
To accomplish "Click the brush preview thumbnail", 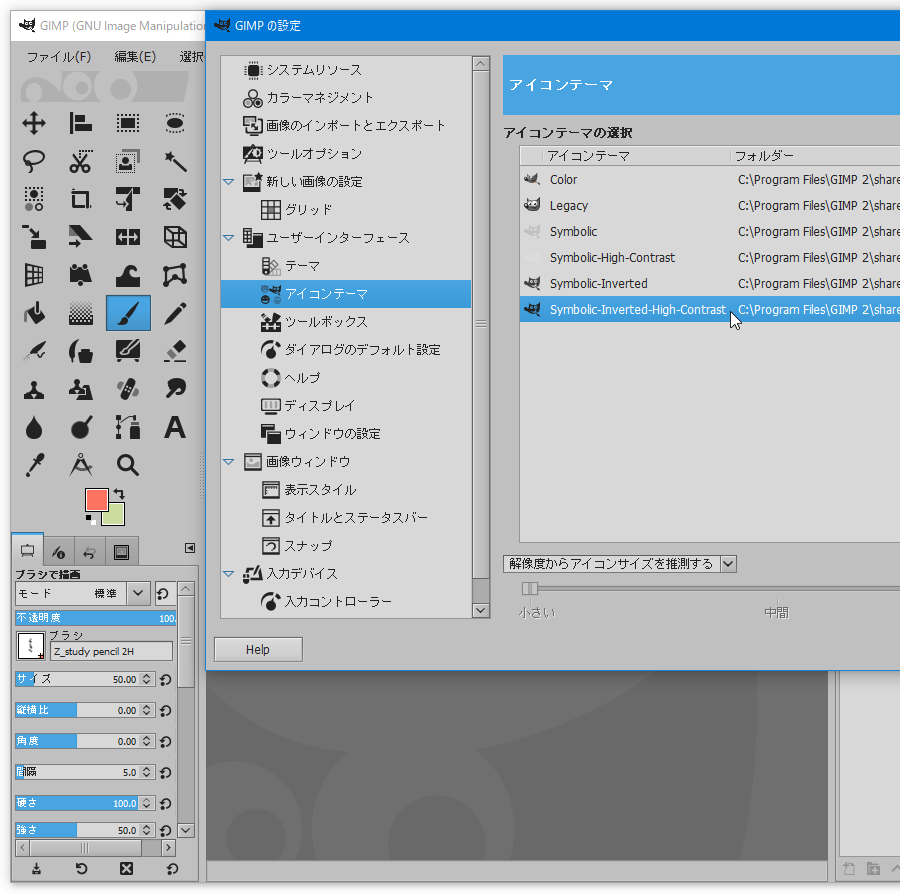I will 30,645.
